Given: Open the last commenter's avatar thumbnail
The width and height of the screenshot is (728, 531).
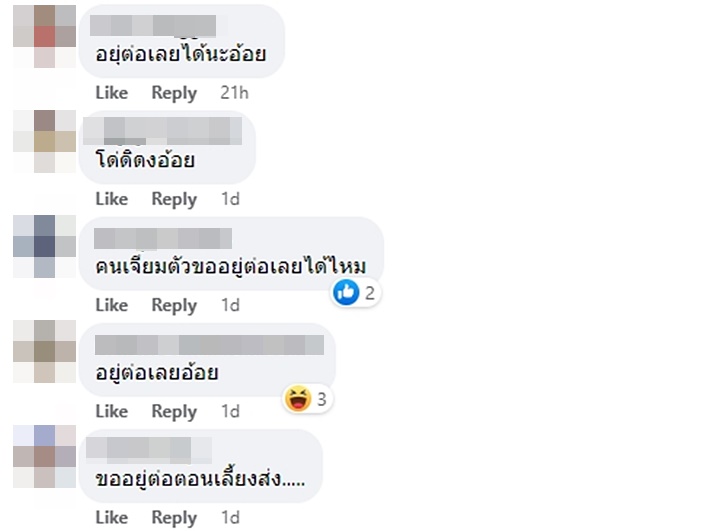Looking at the screenshot, I should (45, 456).
